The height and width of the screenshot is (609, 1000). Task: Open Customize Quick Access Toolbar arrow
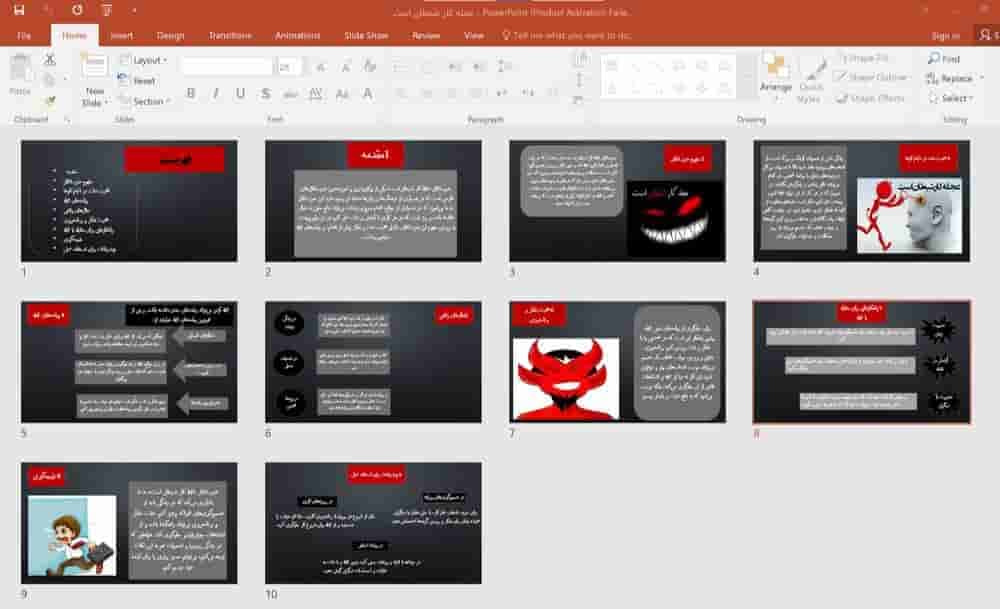tap(134, 10)
